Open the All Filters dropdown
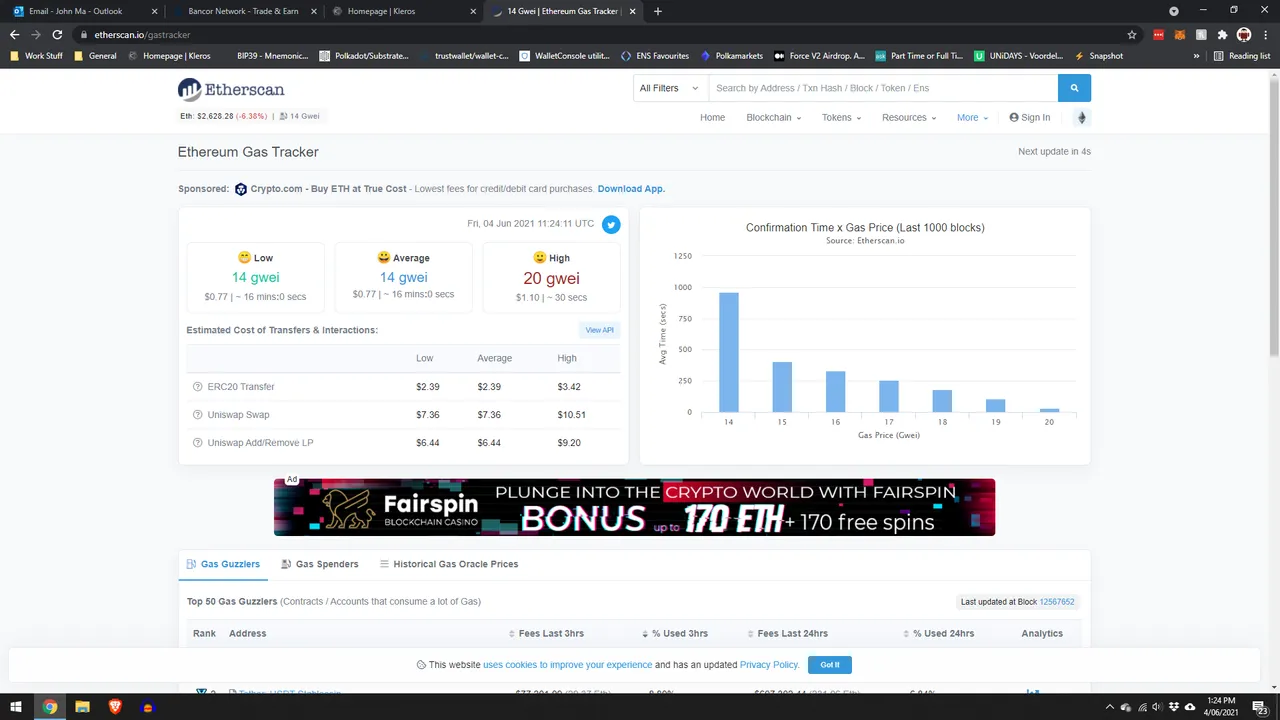This screenshot has width=1280, height=720. coord(670,88)
